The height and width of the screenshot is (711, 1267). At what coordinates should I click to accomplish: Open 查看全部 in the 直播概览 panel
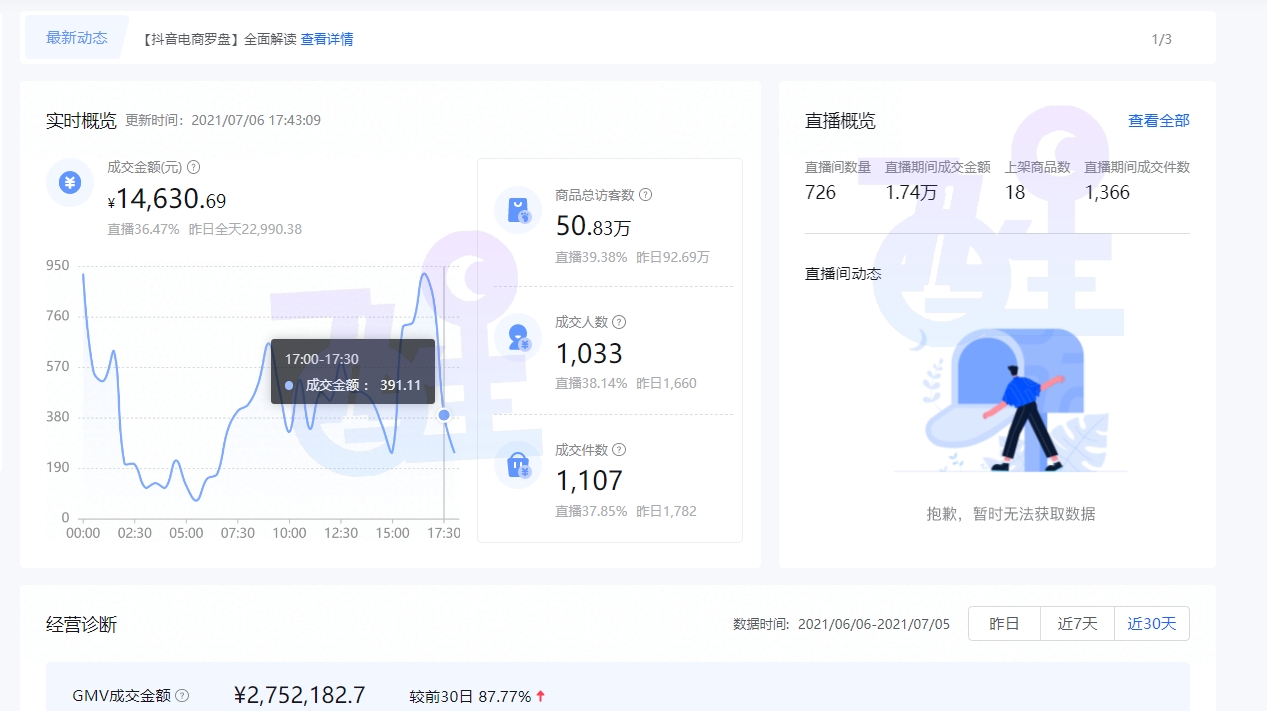pyautogui.click(x=1157, y=120)
